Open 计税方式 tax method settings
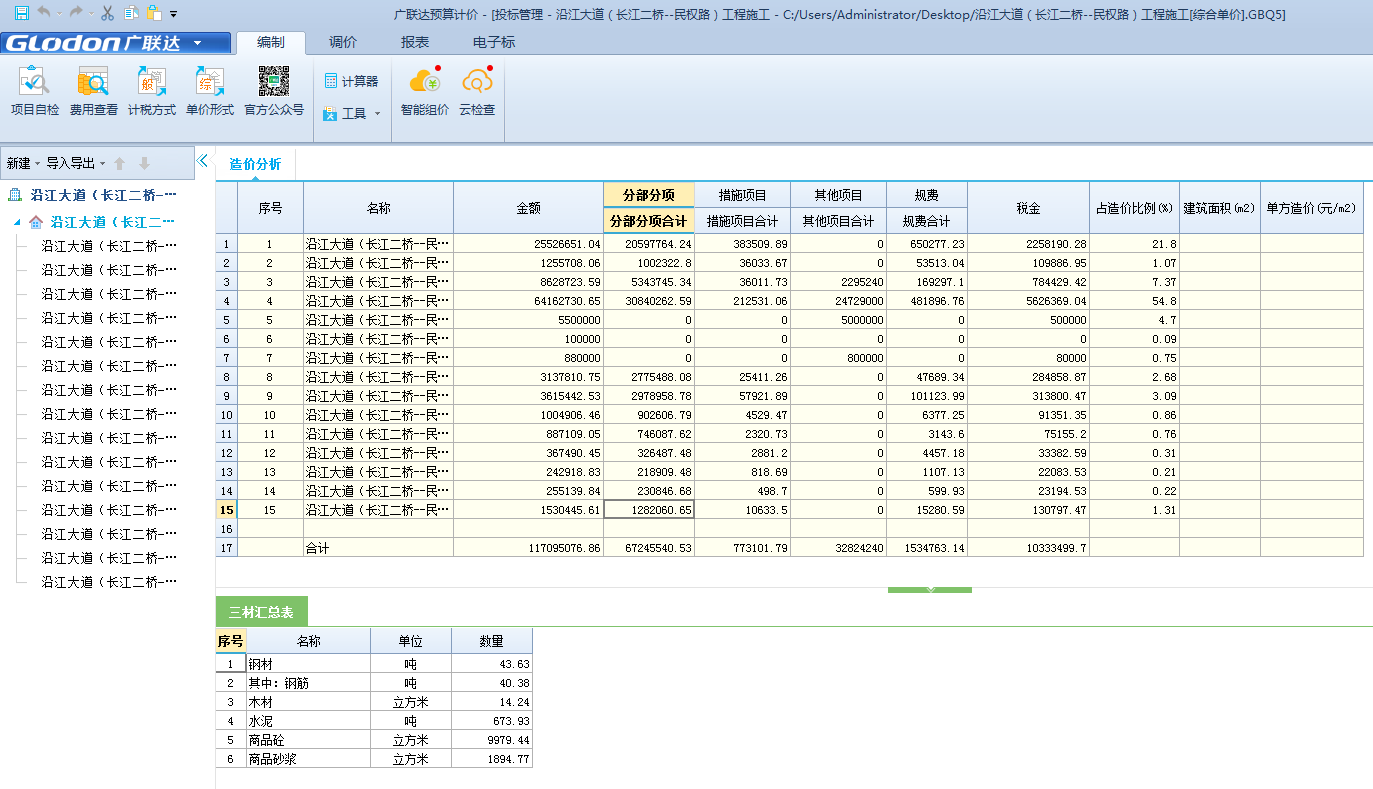Viewport: 1373px width, 789px height. click(152, 92)
